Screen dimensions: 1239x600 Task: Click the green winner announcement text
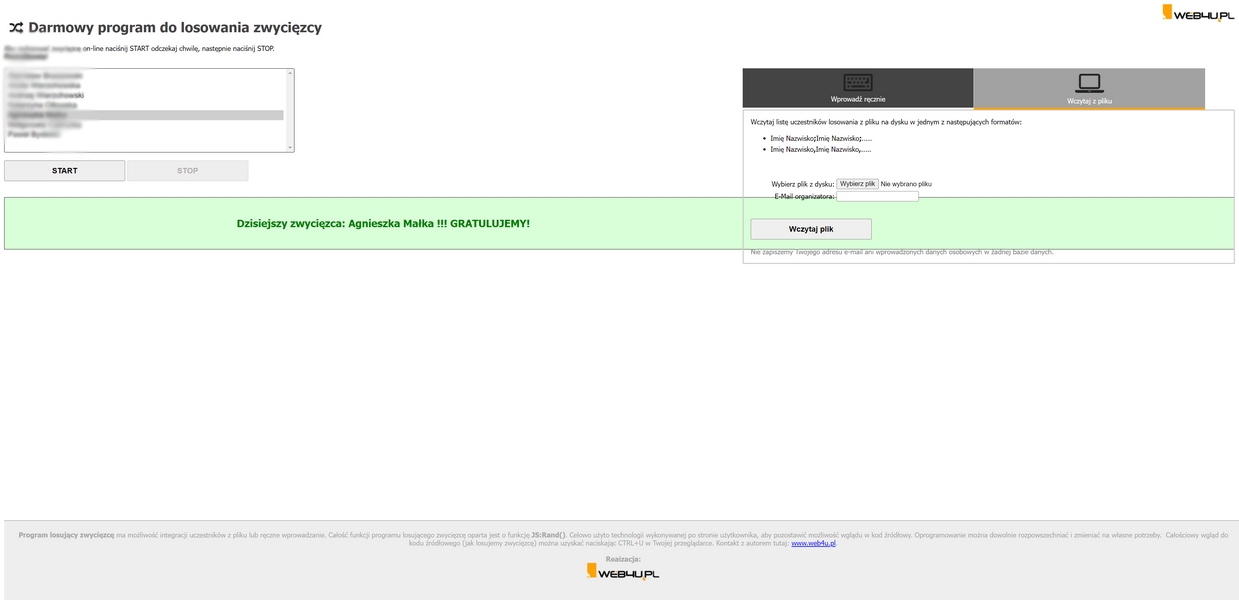(383, 224)
